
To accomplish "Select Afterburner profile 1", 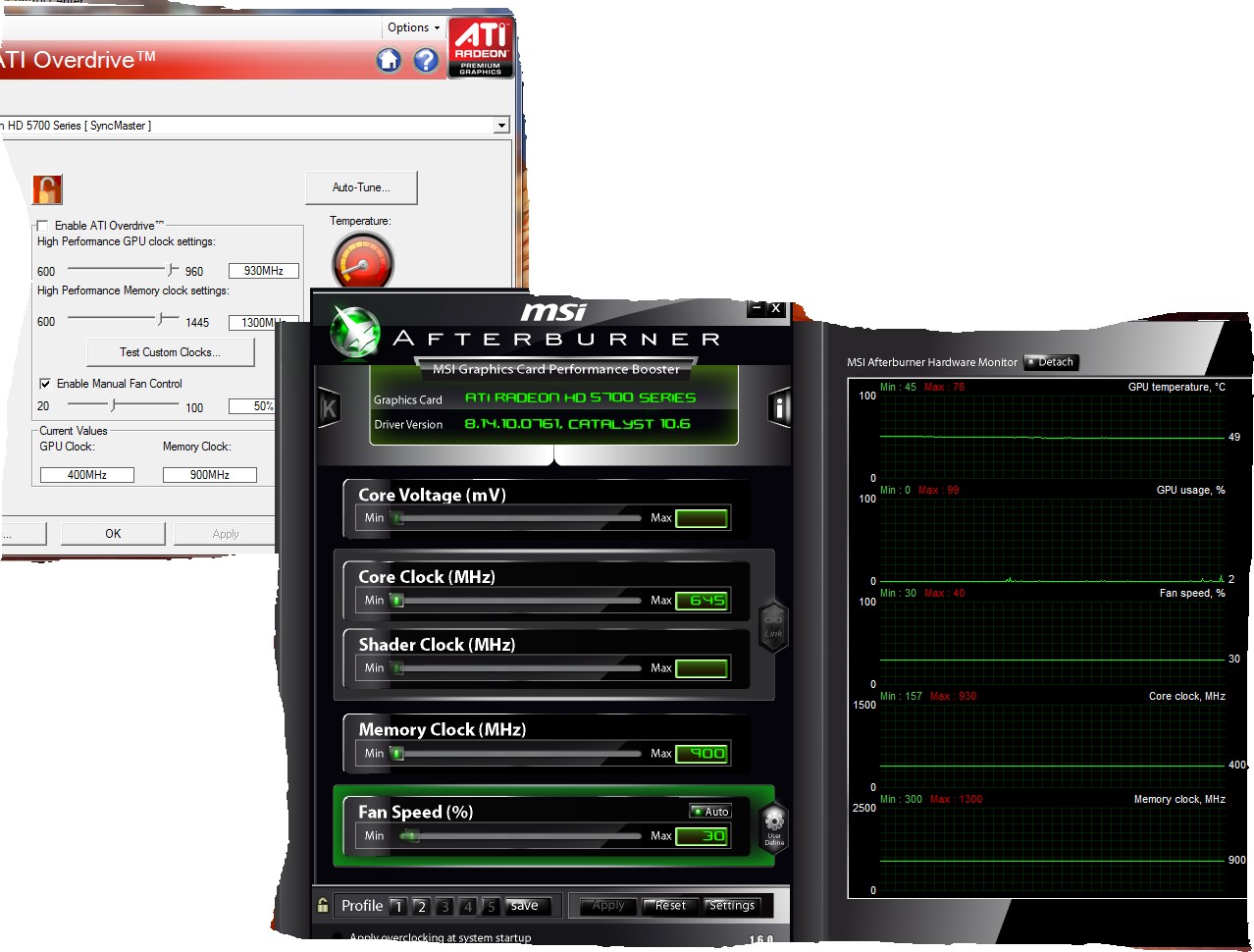I will (x=398, y=906).
